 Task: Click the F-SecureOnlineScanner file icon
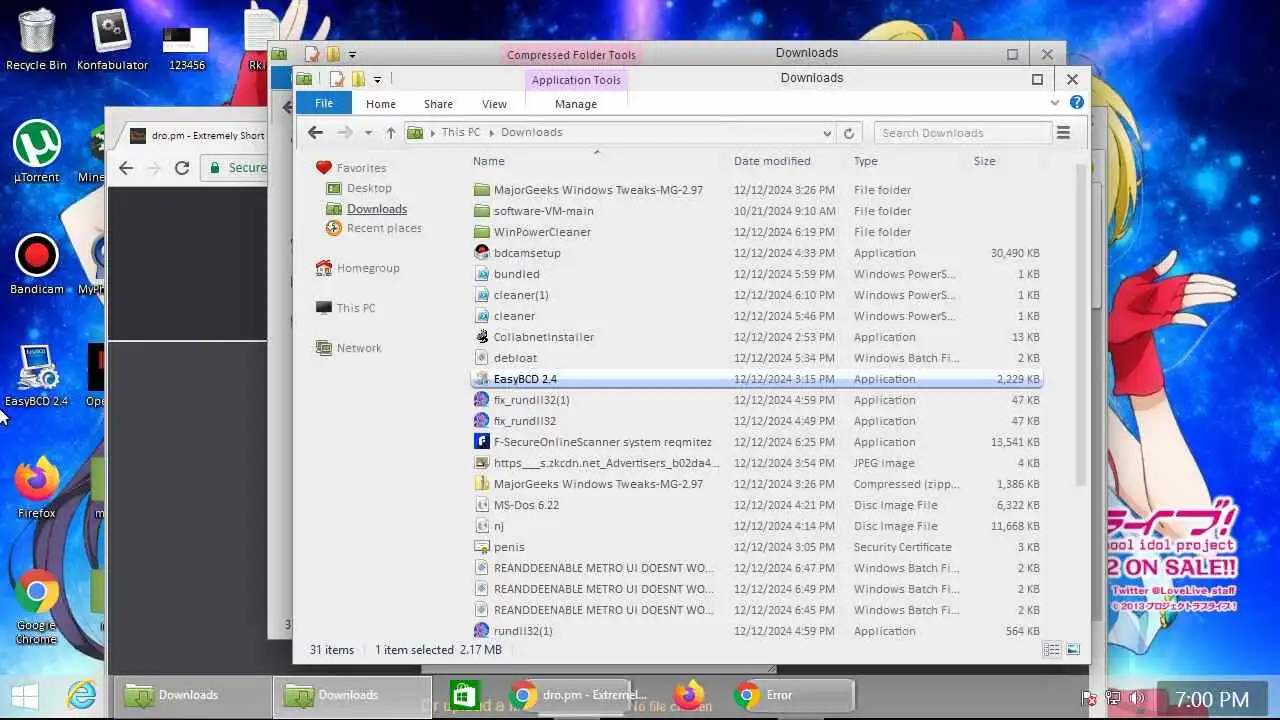482,442
